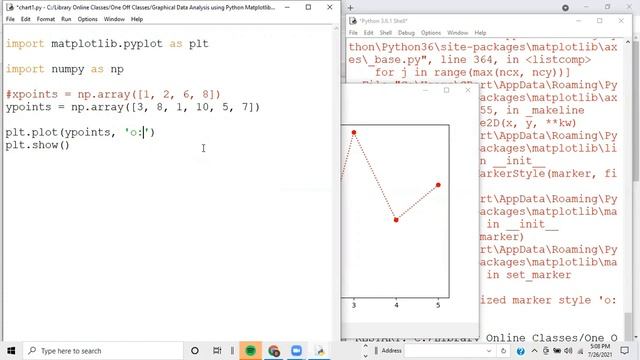This screenshot has width=640, height=360.
Task: Click the taskbar toolbar scroll up arrow
Action: (x=365, y=346)
